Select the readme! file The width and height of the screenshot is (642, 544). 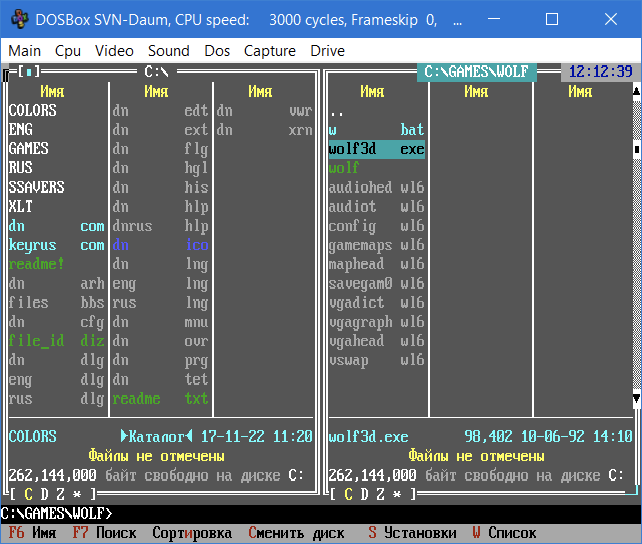click(x=57, y=264)
